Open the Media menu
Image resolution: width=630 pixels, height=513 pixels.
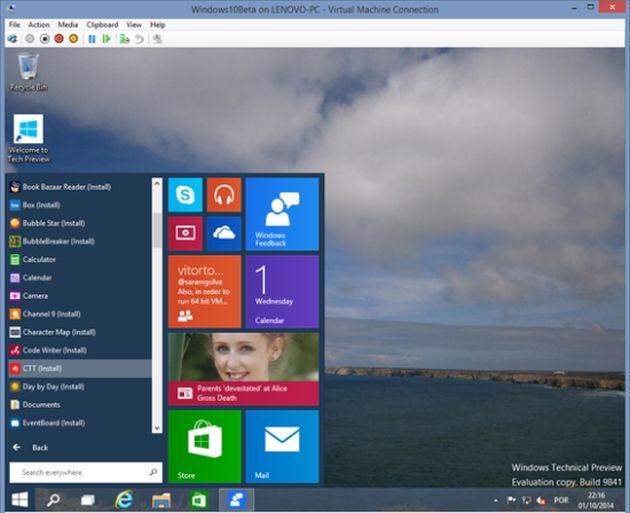click(68, 25)
